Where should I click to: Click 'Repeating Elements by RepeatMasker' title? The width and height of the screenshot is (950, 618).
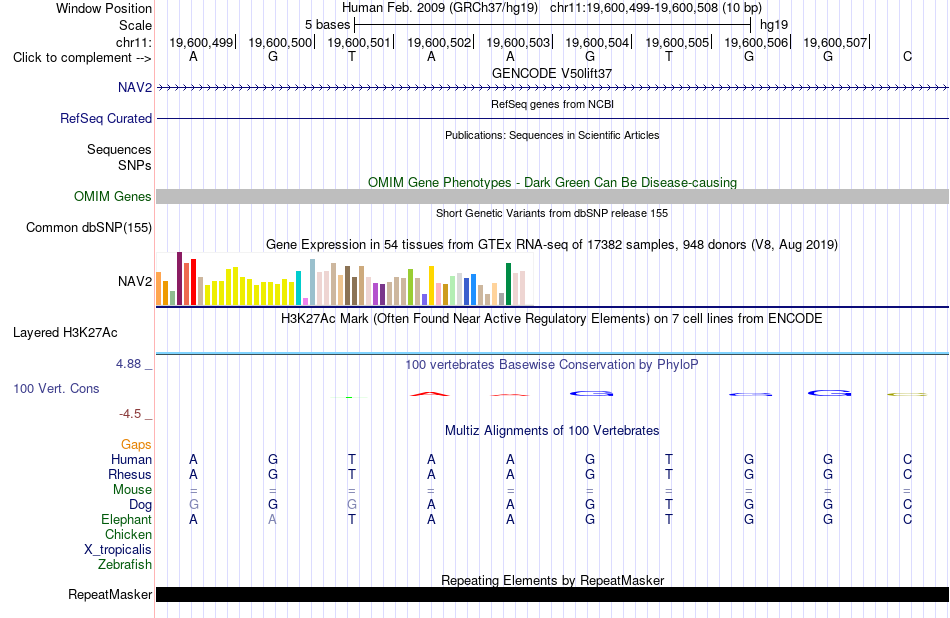click(552, 580)
